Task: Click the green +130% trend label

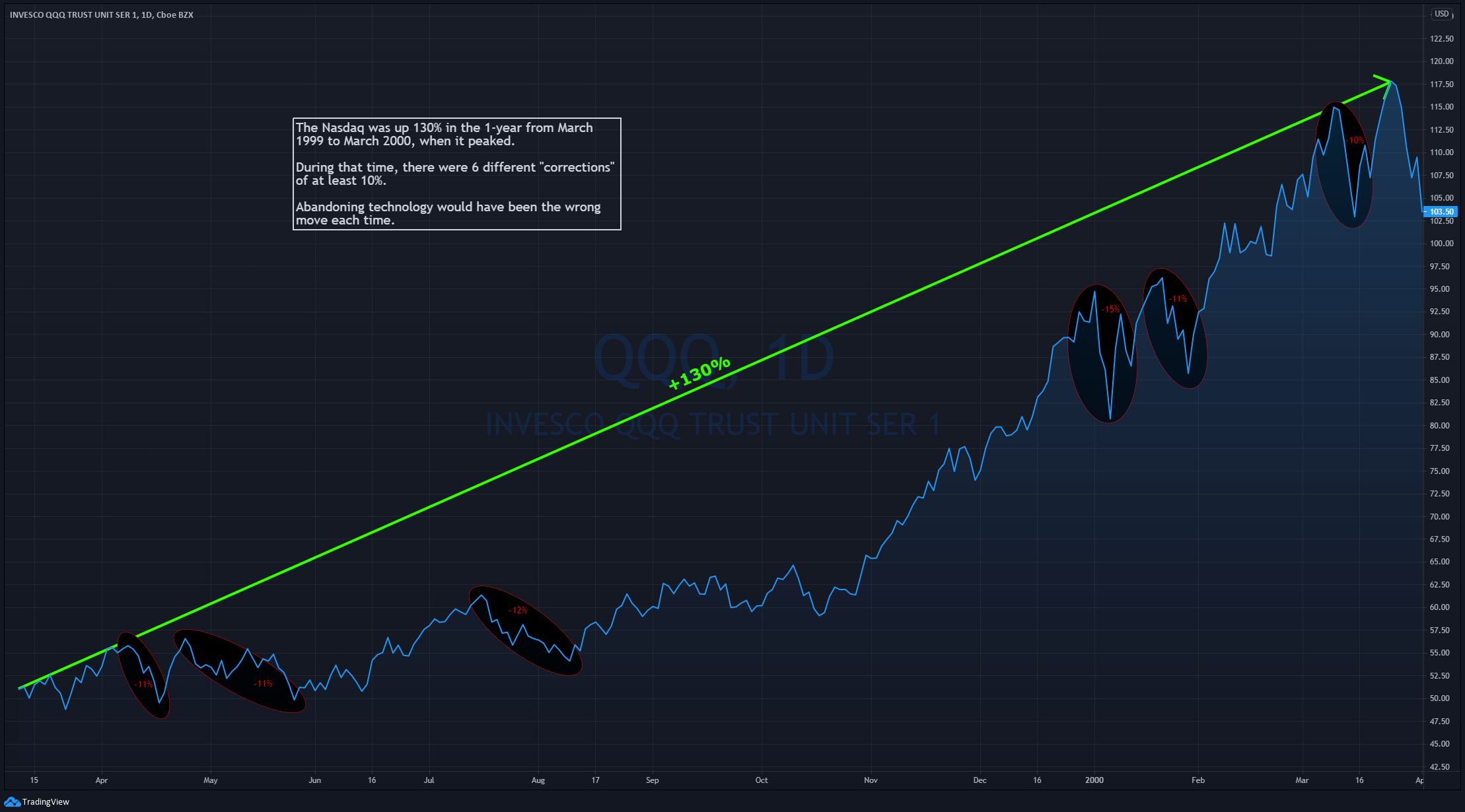Action: tap(699, 373)
